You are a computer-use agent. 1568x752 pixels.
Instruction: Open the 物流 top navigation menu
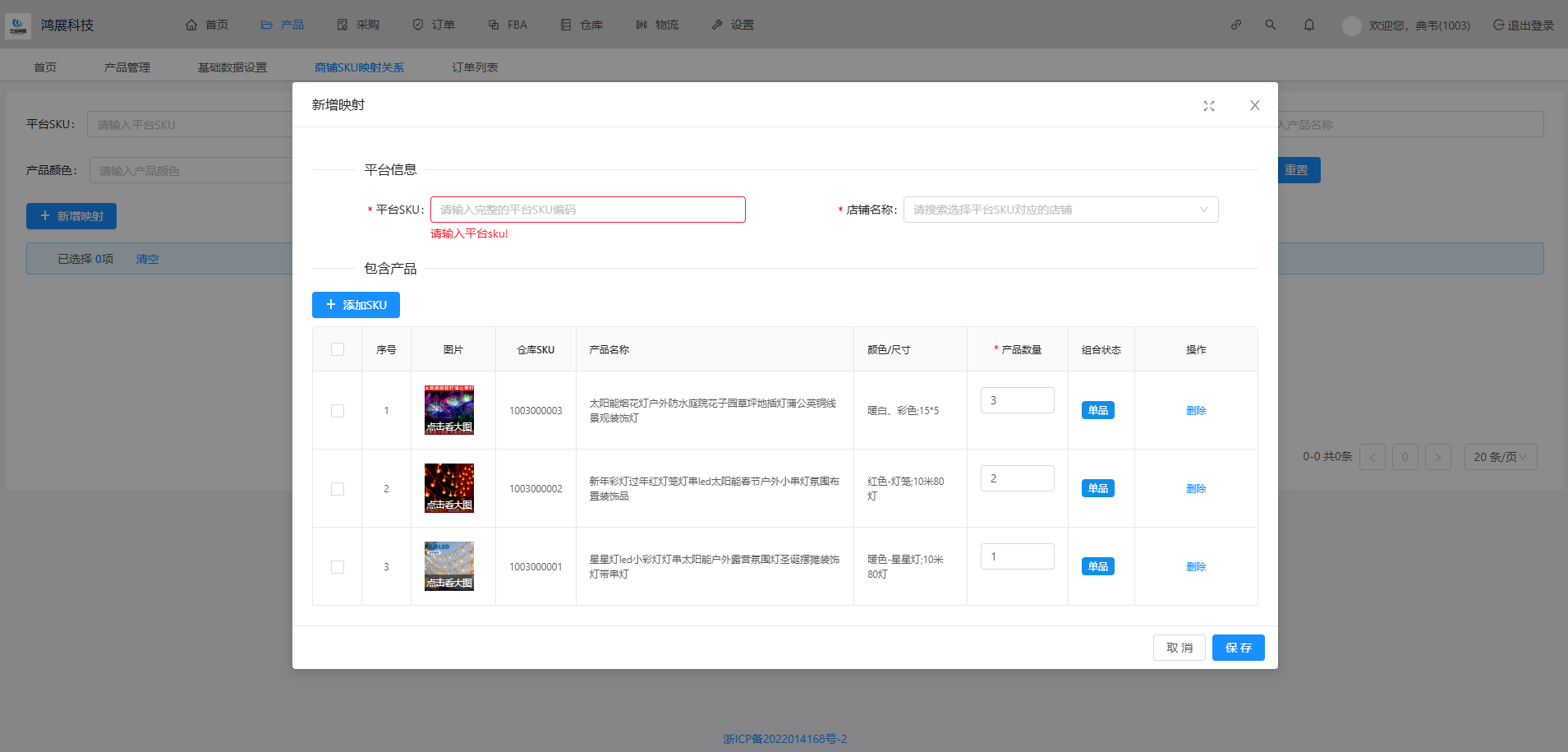click(657, 25)
